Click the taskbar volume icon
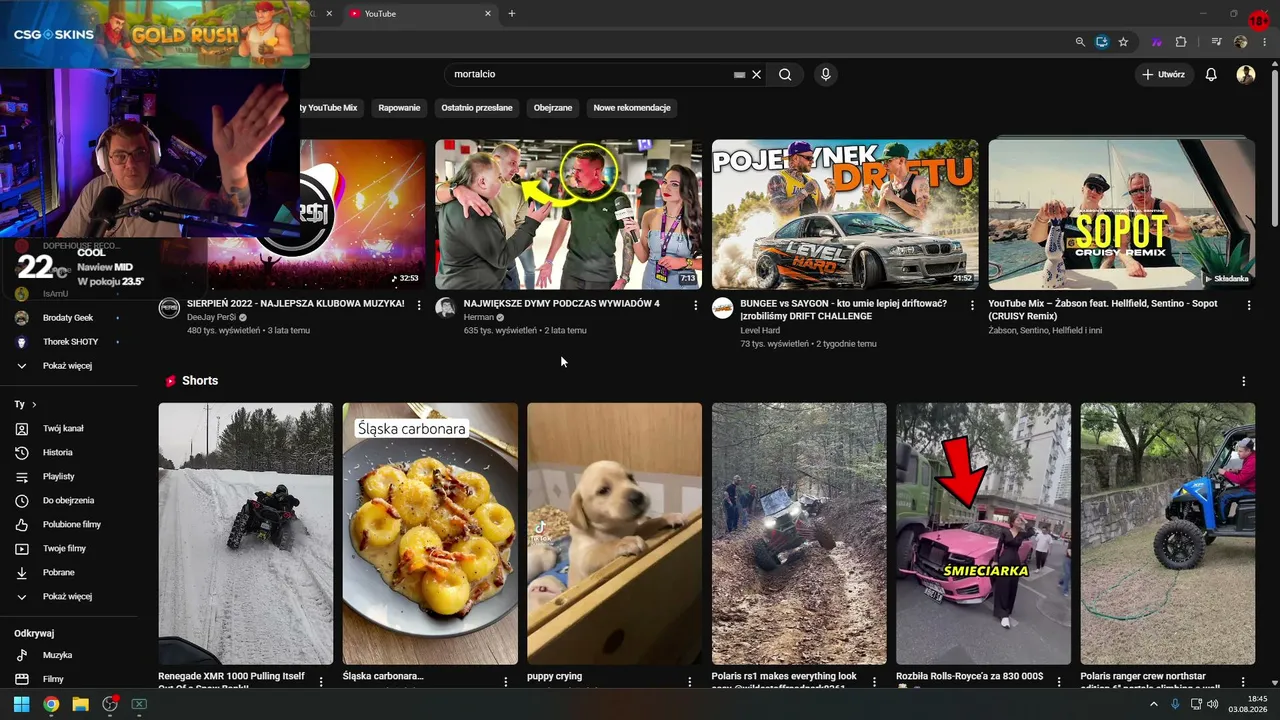The width and height of the screenshot is (1280, 720). [x=1213, y=704]
